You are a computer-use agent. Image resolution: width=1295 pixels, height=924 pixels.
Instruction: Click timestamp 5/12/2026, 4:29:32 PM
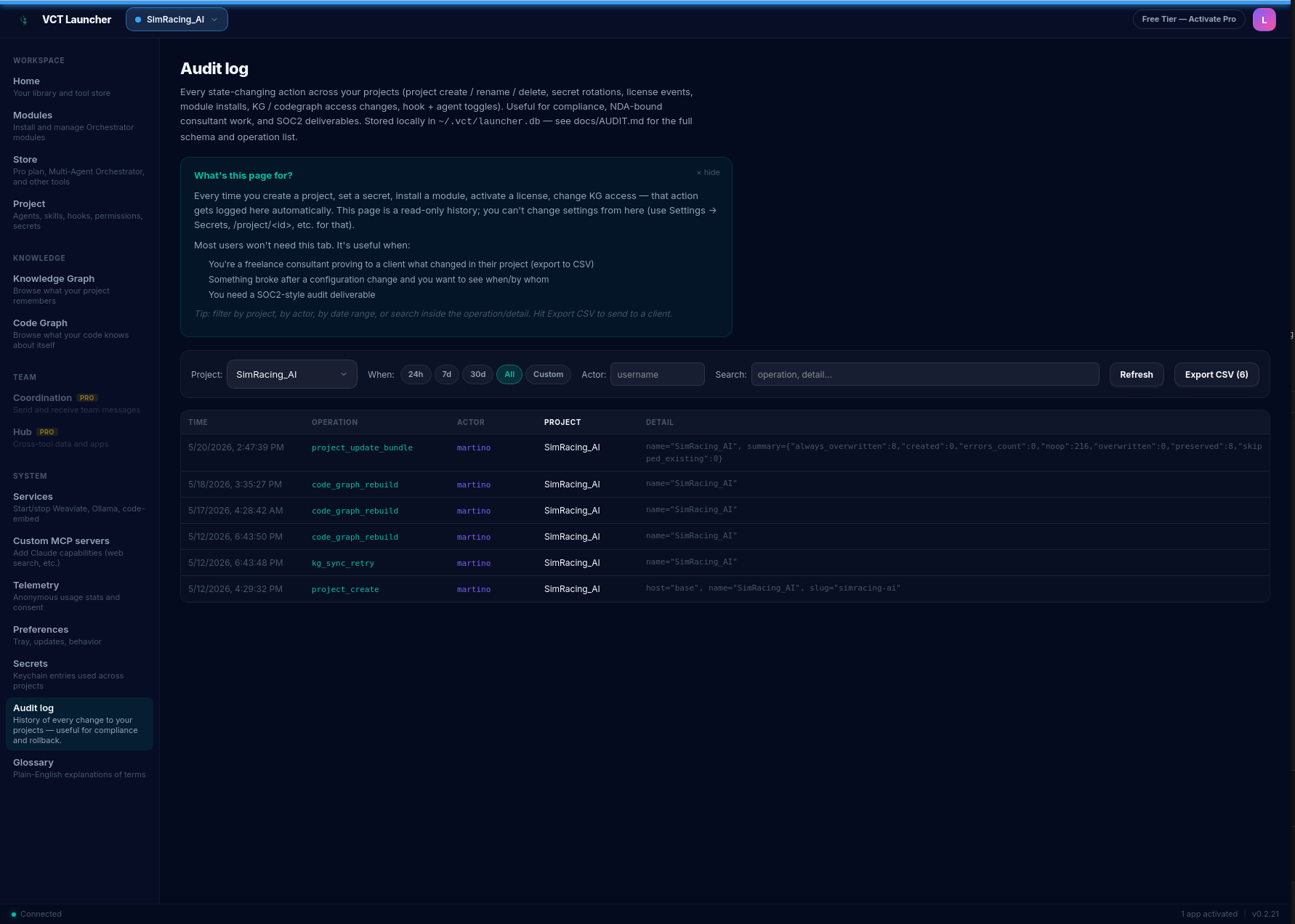point(235,589)
